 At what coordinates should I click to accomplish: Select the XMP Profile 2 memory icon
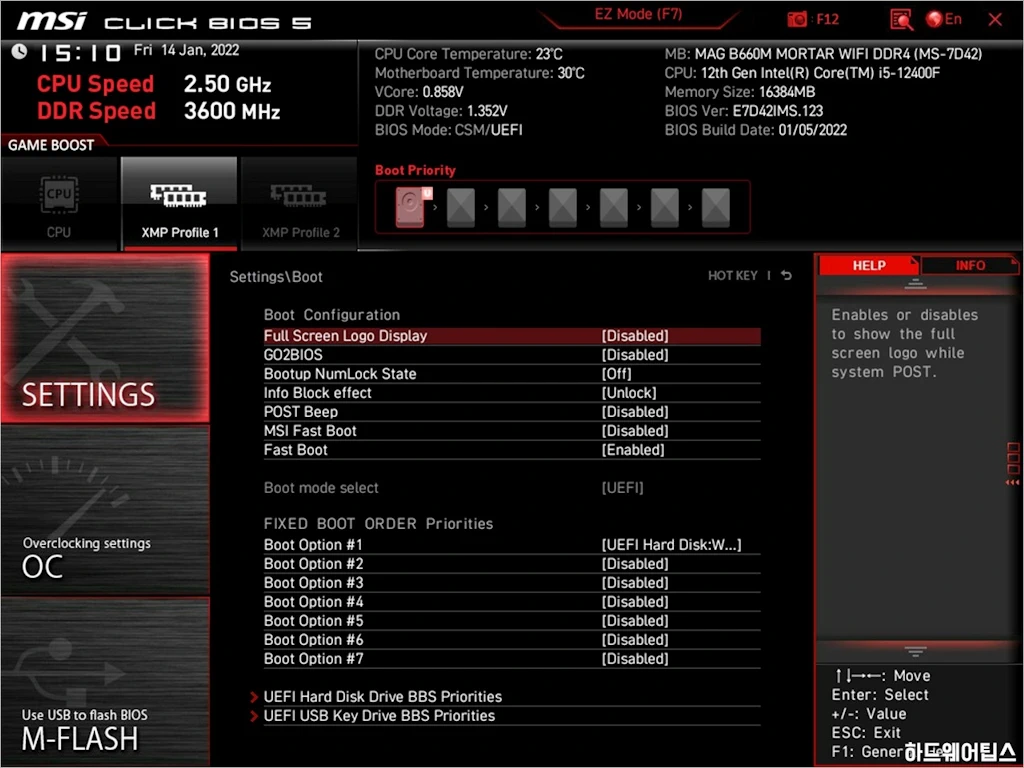(298, 195)
